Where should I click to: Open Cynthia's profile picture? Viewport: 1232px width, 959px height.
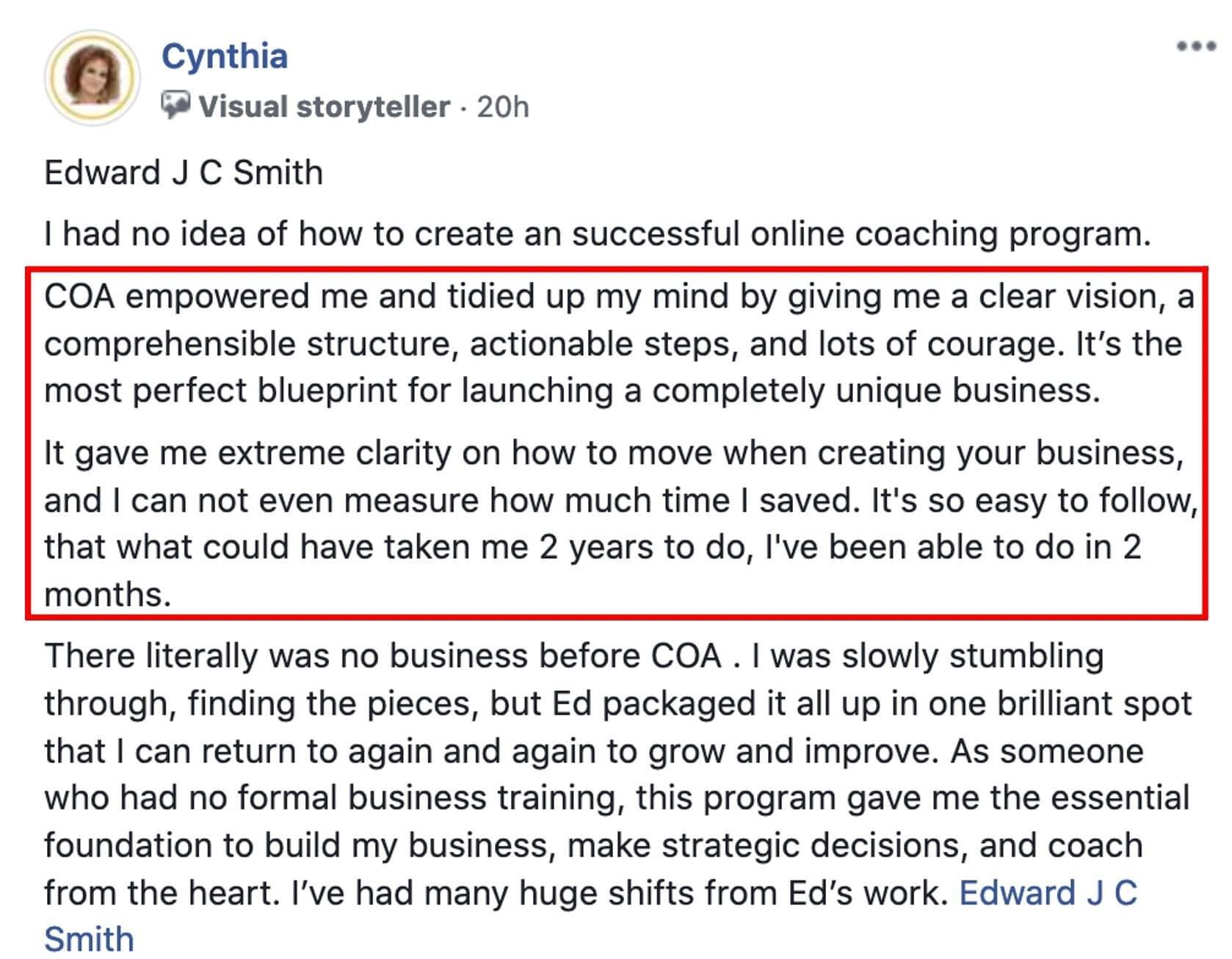pos(93,78)
